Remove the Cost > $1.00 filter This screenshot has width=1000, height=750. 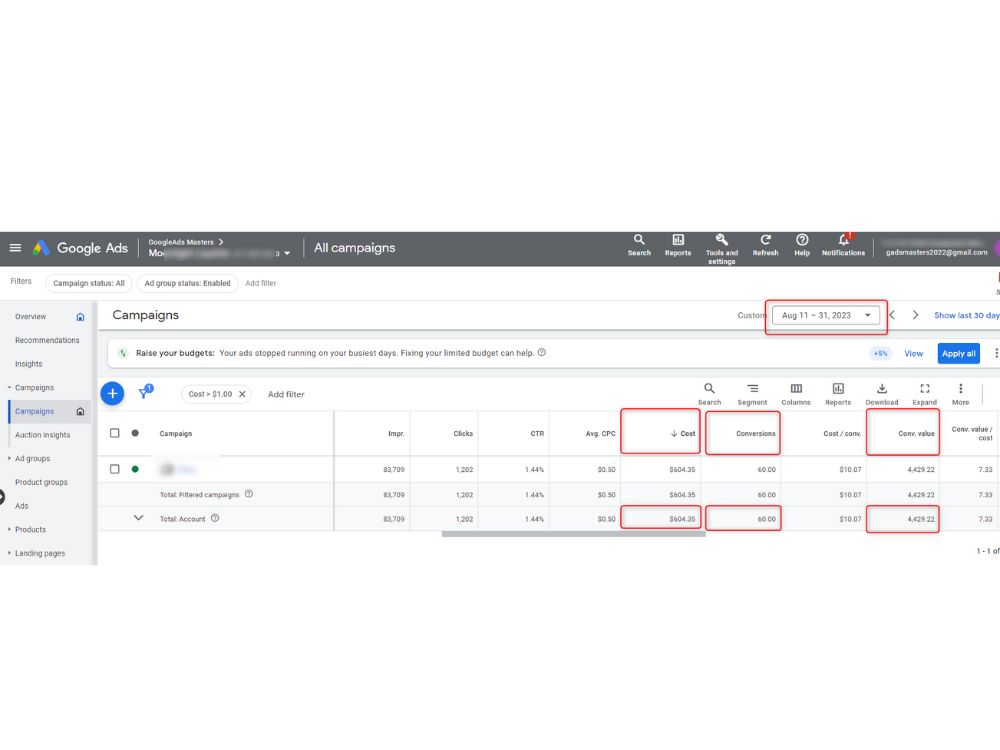(242, 394)
